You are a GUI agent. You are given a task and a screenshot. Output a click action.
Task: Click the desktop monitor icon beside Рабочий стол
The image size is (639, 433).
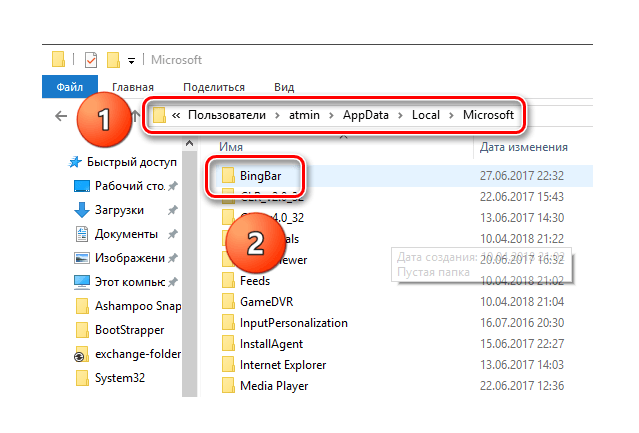click(82, 186)
